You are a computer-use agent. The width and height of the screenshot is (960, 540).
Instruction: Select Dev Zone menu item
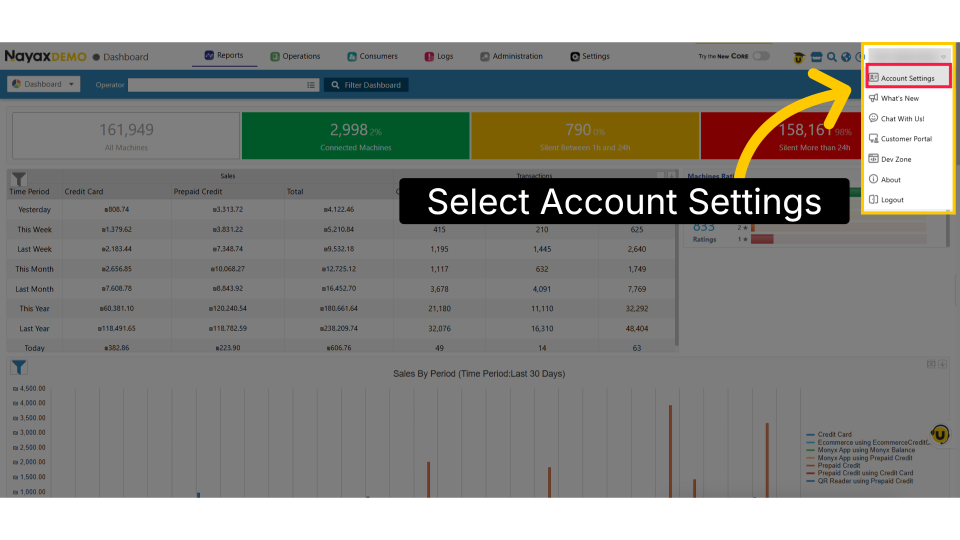coord(896,159)
